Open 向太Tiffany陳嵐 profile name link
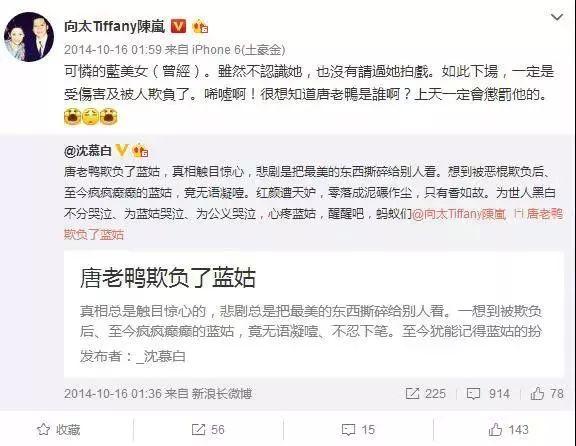Screen dimensions: 576x446 click(115, 26)
